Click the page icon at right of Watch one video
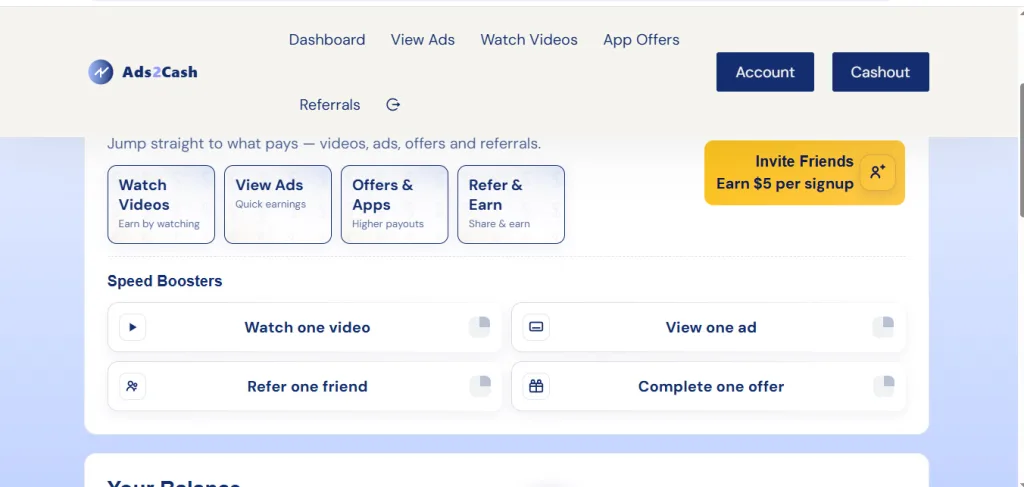Image resolution: width=1024 pixels, height=487 pixels. pyautogui.click(x=480, y=326)
